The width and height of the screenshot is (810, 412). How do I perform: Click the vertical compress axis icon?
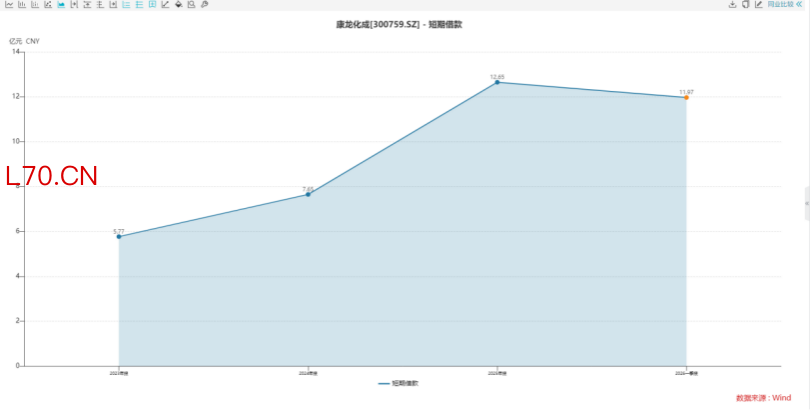pyautogui.click(x=87, y=4)
